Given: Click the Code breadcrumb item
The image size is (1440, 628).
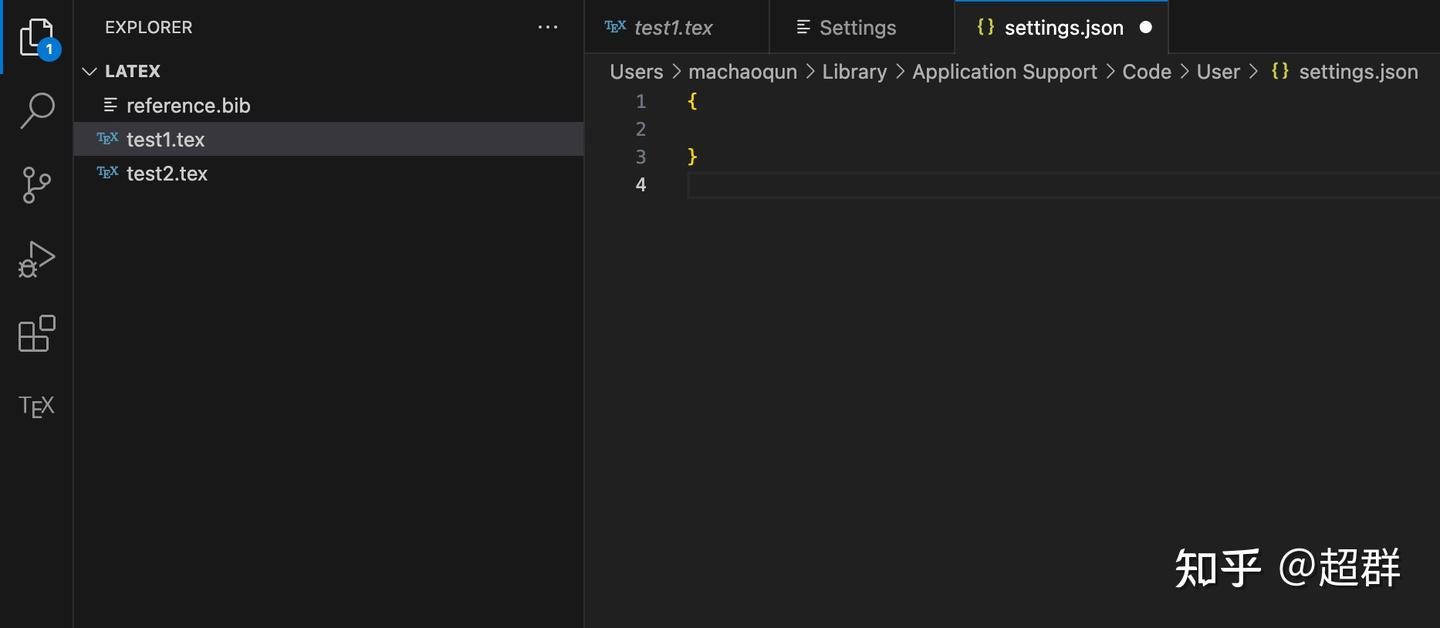Looking at the screenshot, I should click(1146, 71).
